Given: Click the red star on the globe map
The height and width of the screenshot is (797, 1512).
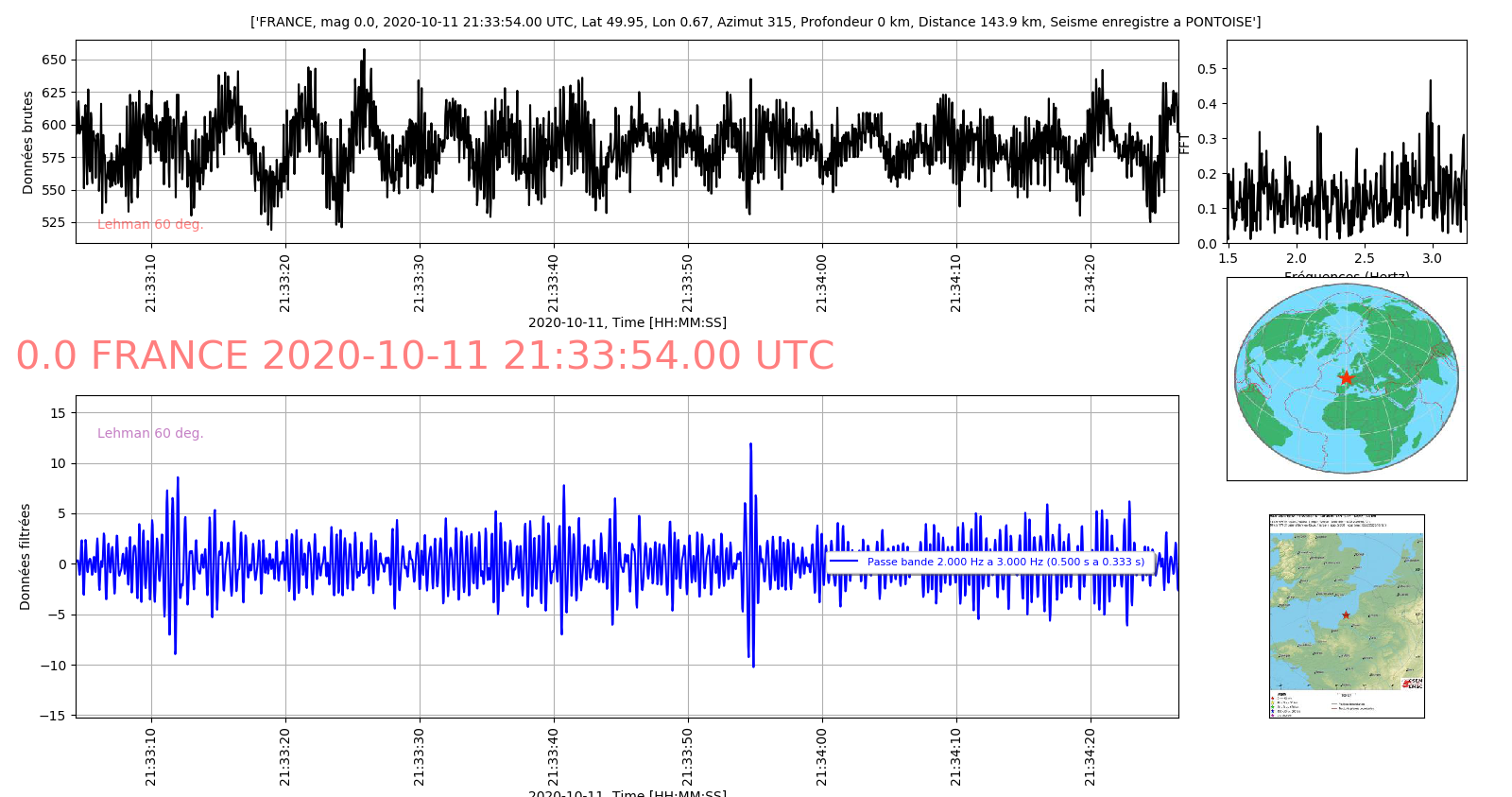Looking at the screenshot, I should click(x=1346, y=378).
